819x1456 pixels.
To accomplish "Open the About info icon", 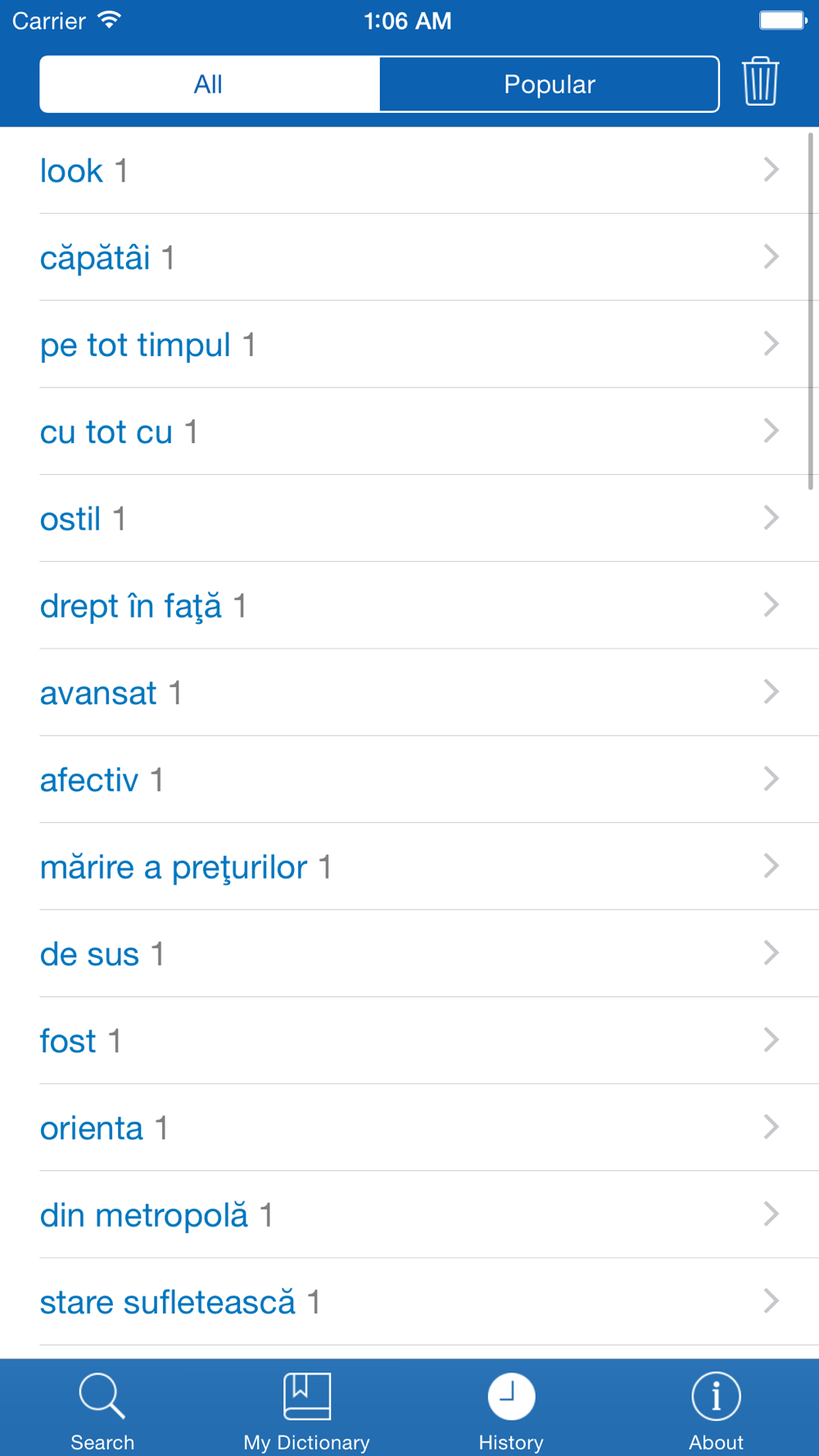I will coord(716,1395).
